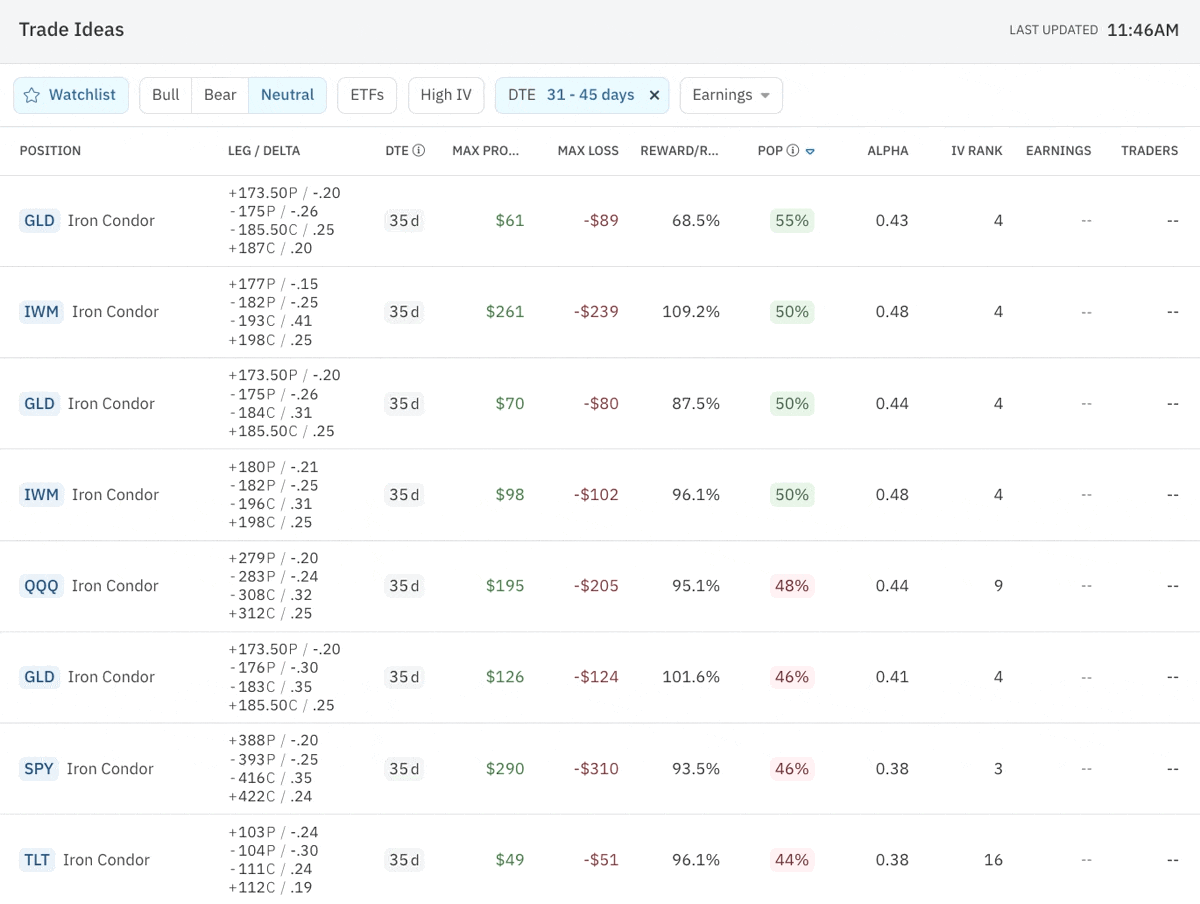Viewport: 1200px width, 904px height.
Task: Open the Earnings dropdown
Action: 731,95
